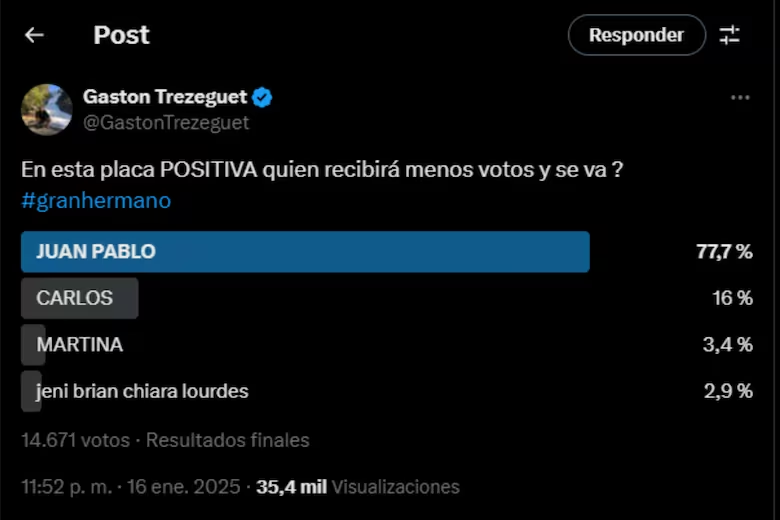Click the Resultados finales label
Screen dimensions: 780x520
229,440
